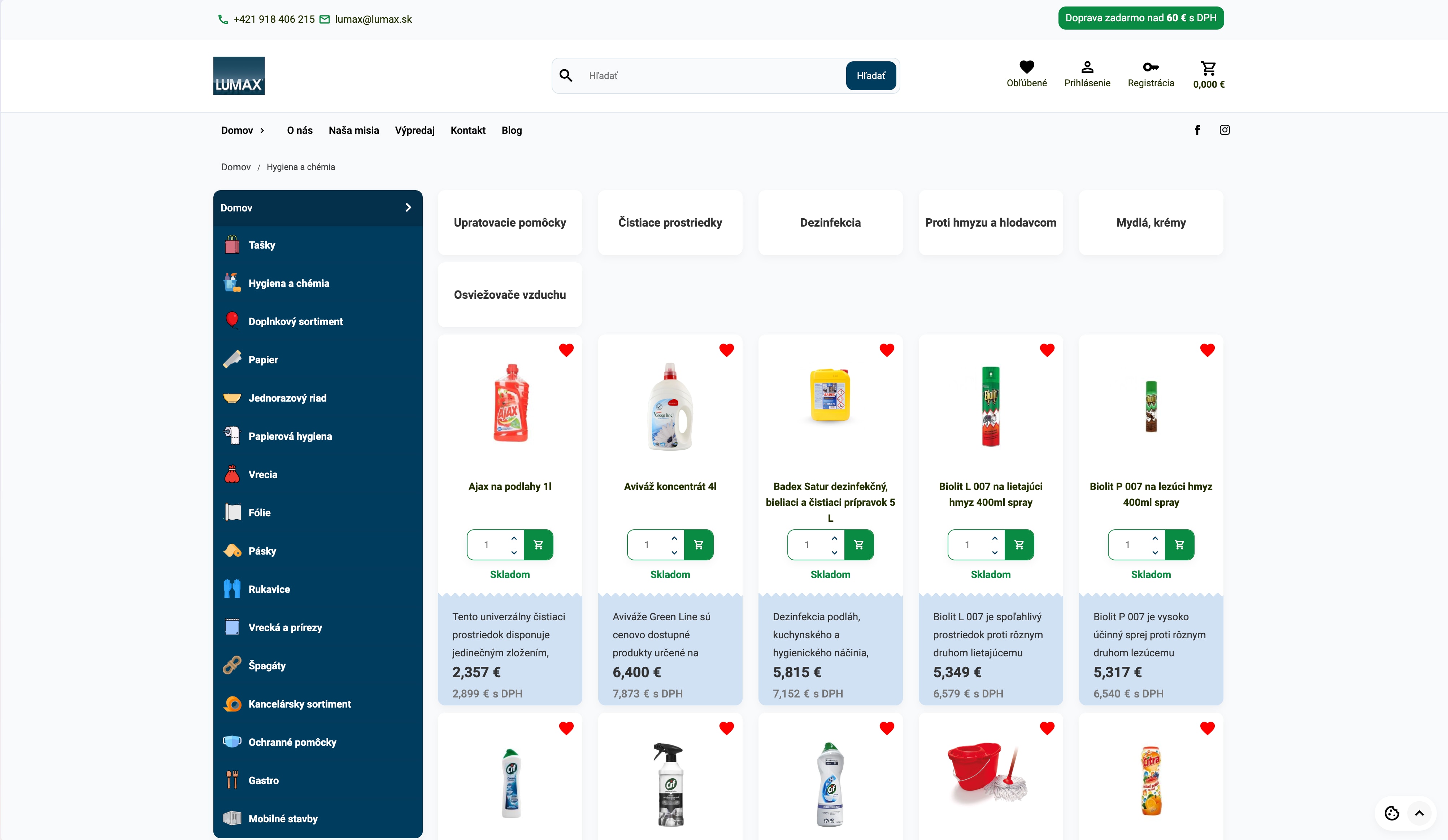
Task: Decrease quantity for Ajax na podlahy 1l
Action: 514,552
